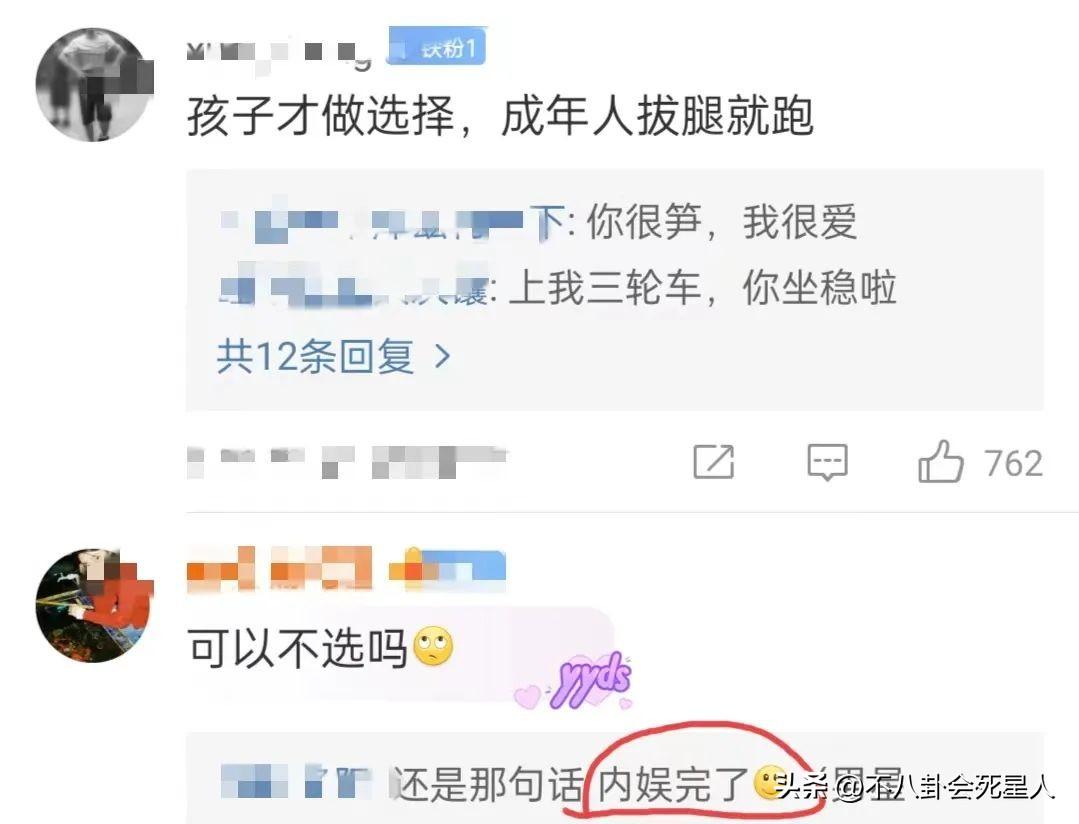The image size is (1079, 824).
Task: Click the circled reply 内娱完了
Action: point(673,785)
